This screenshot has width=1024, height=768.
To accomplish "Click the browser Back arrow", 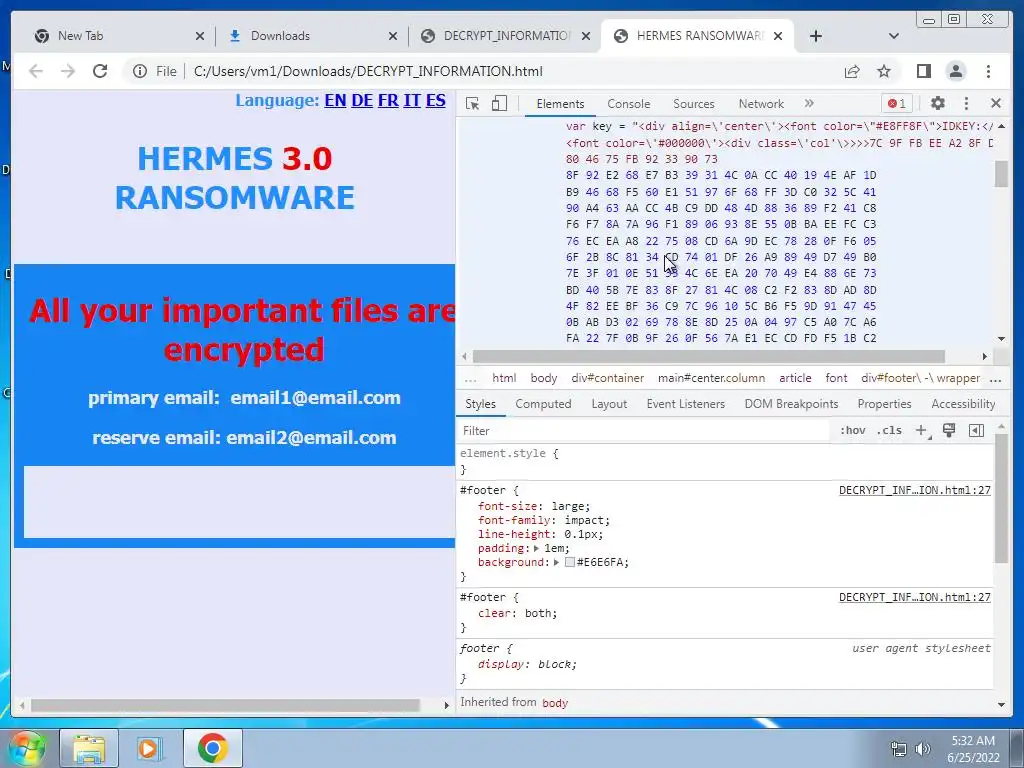I will click(36, 71).
